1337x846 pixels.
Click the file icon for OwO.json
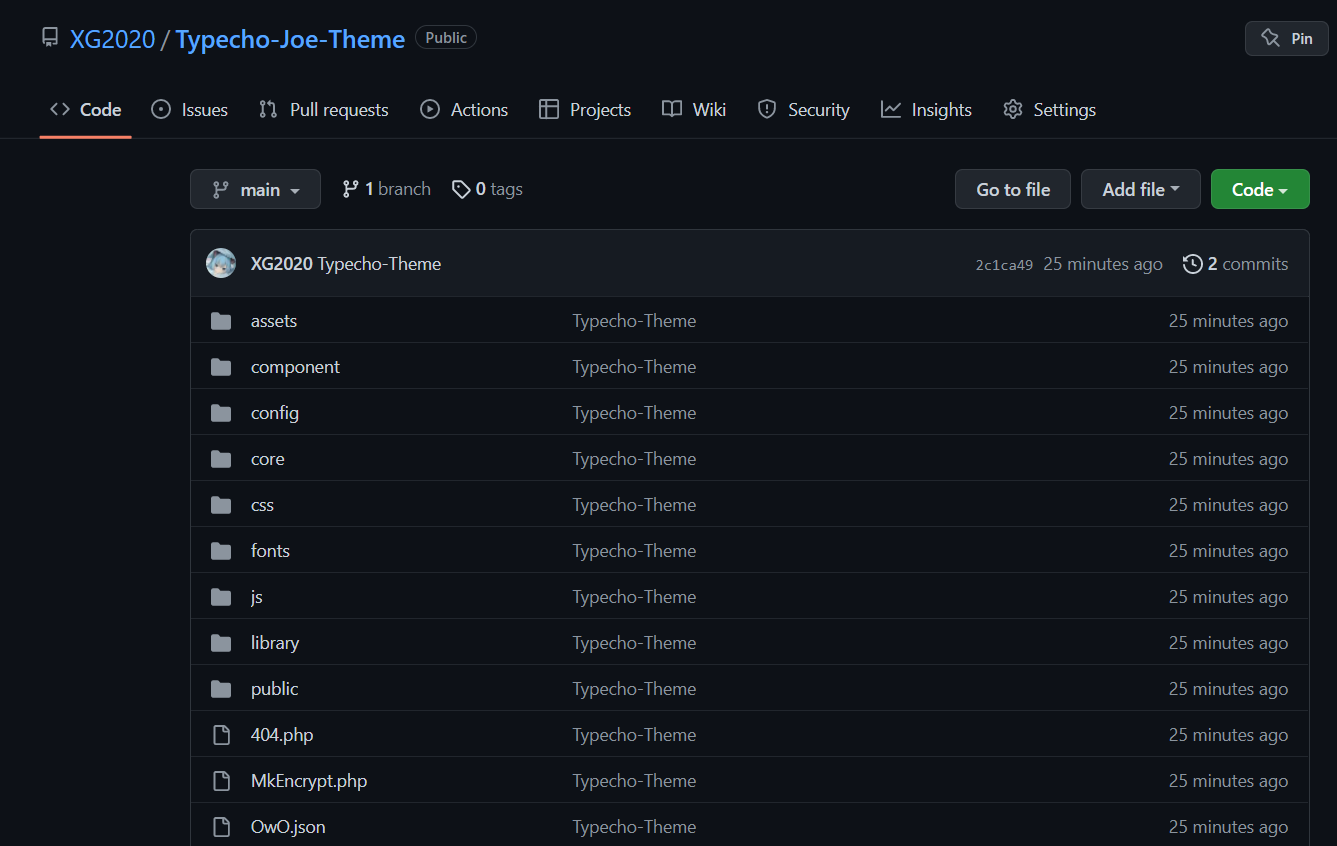pos(221,827)
